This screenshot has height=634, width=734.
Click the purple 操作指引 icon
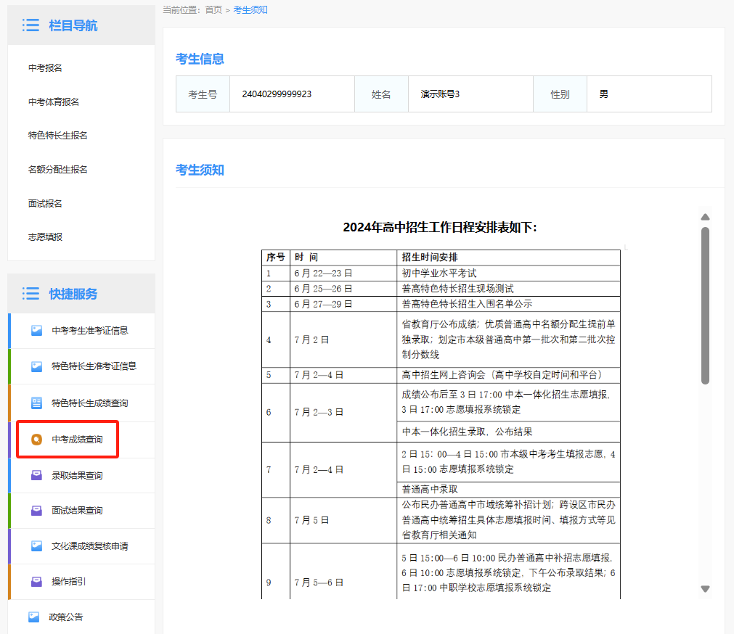tap(37, 582)
